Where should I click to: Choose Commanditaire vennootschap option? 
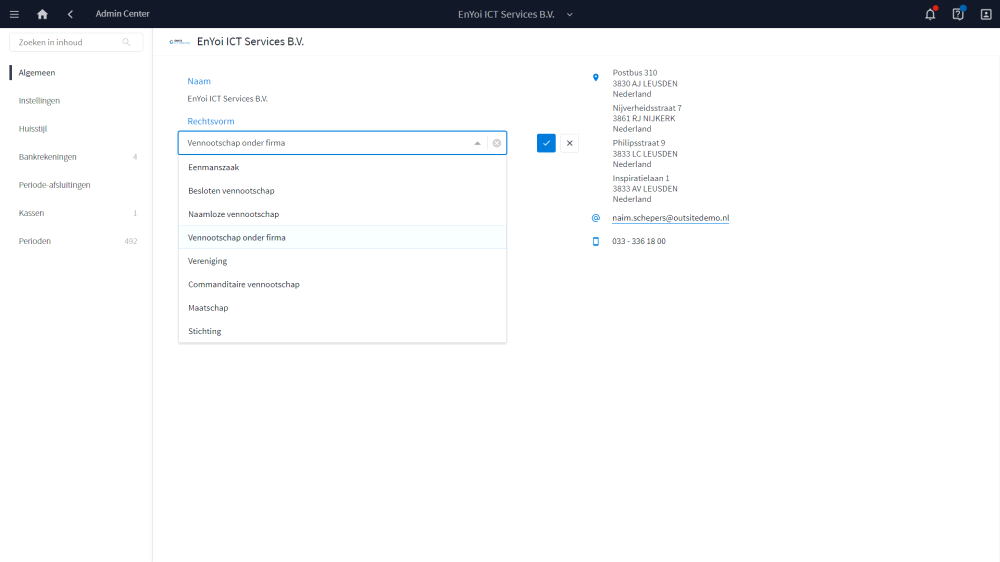[342, 285]
